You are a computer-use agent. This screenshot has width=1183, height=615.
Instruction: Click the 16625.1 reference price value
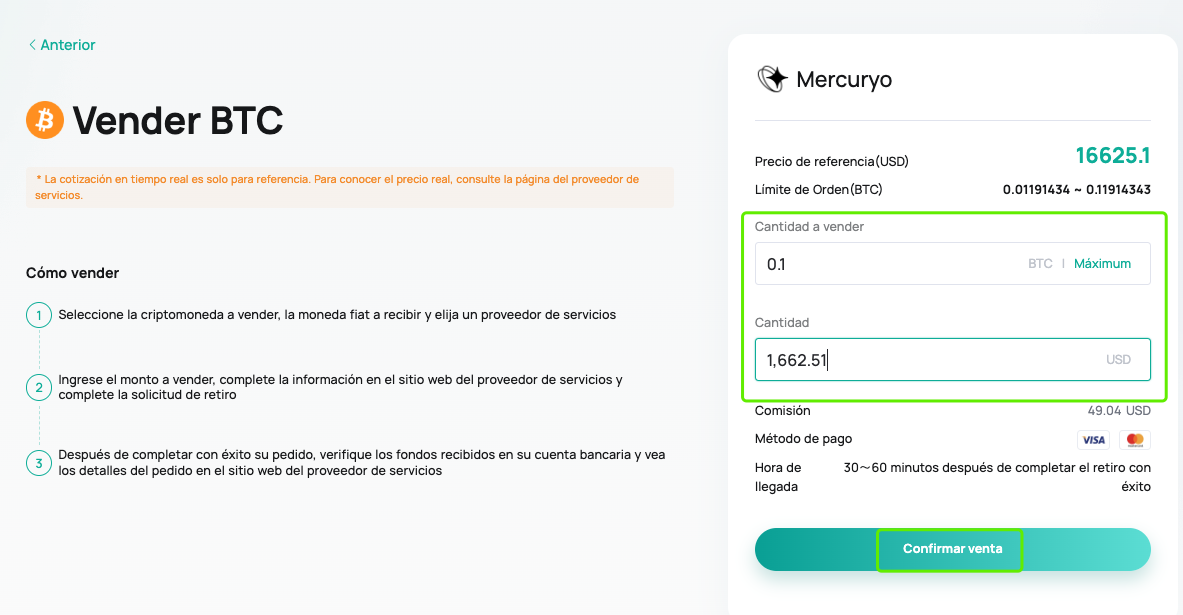click(x=1113, y=155)
